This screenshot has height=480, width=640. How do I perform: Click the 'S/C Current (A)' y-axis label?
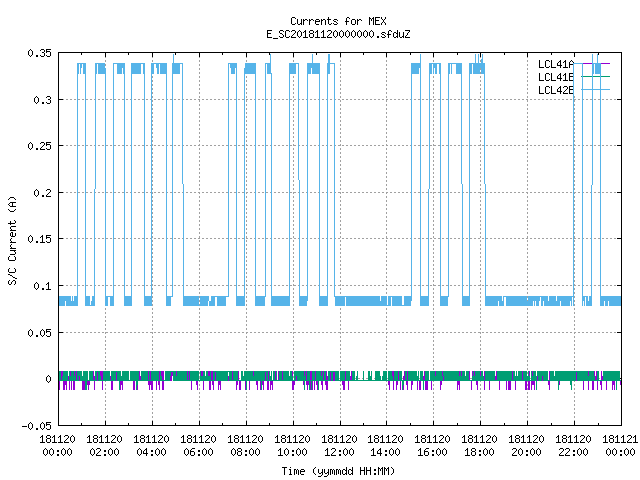(x=13, y=241)
